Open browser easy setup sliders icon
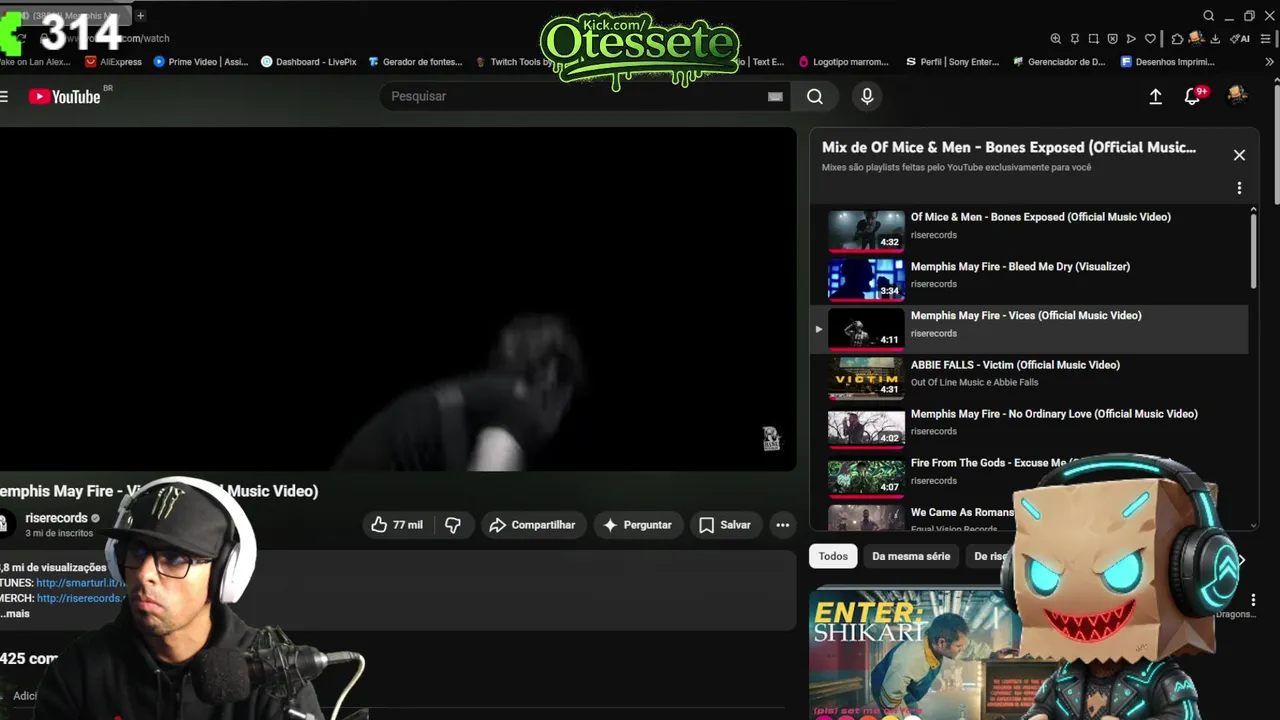This screenshot has height=720, width=1280. point(1267,39)
